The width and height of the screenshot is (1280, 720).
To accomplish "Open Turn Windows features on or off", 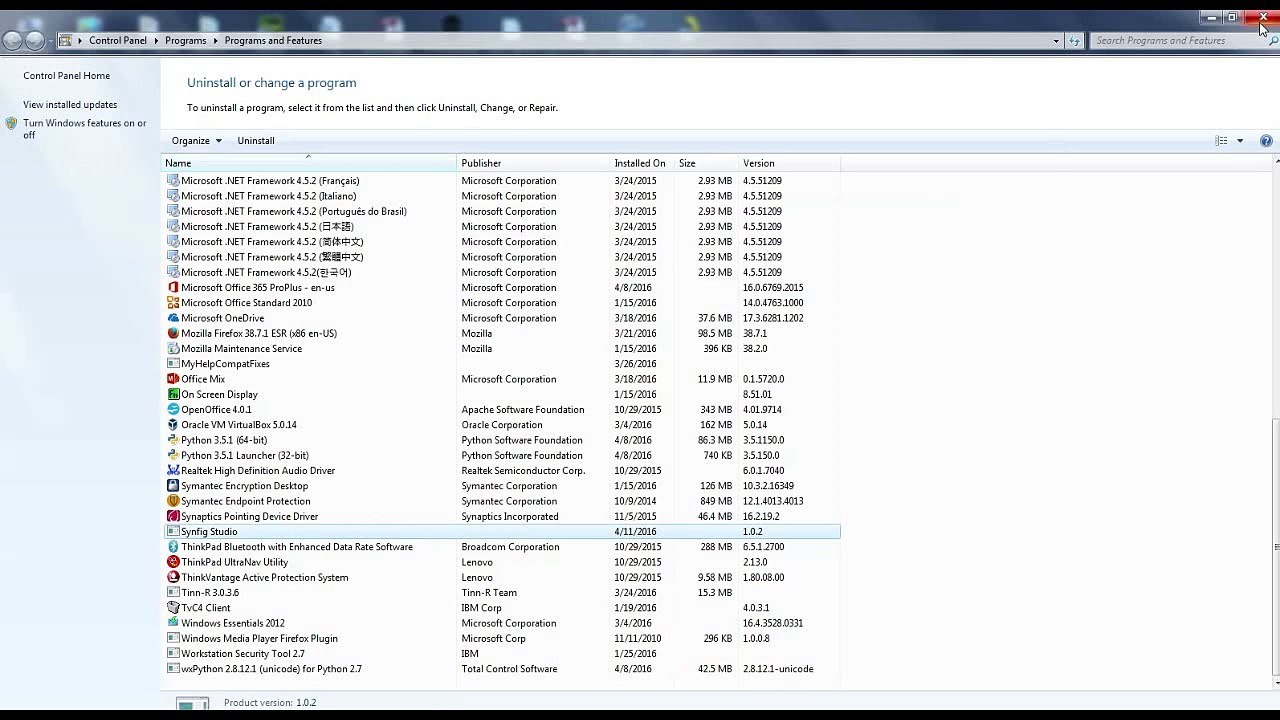I will (x=85, y=130).
